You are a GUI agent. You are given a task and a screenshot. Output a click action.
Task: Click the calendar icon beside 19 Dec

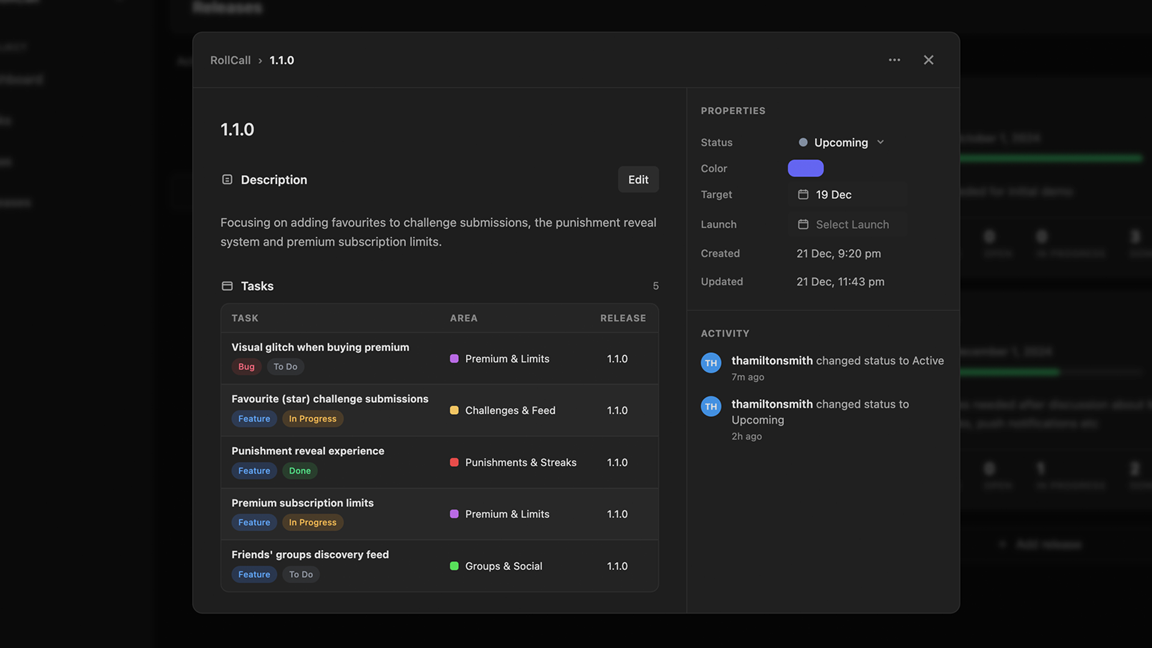click(x=803, y=195)
